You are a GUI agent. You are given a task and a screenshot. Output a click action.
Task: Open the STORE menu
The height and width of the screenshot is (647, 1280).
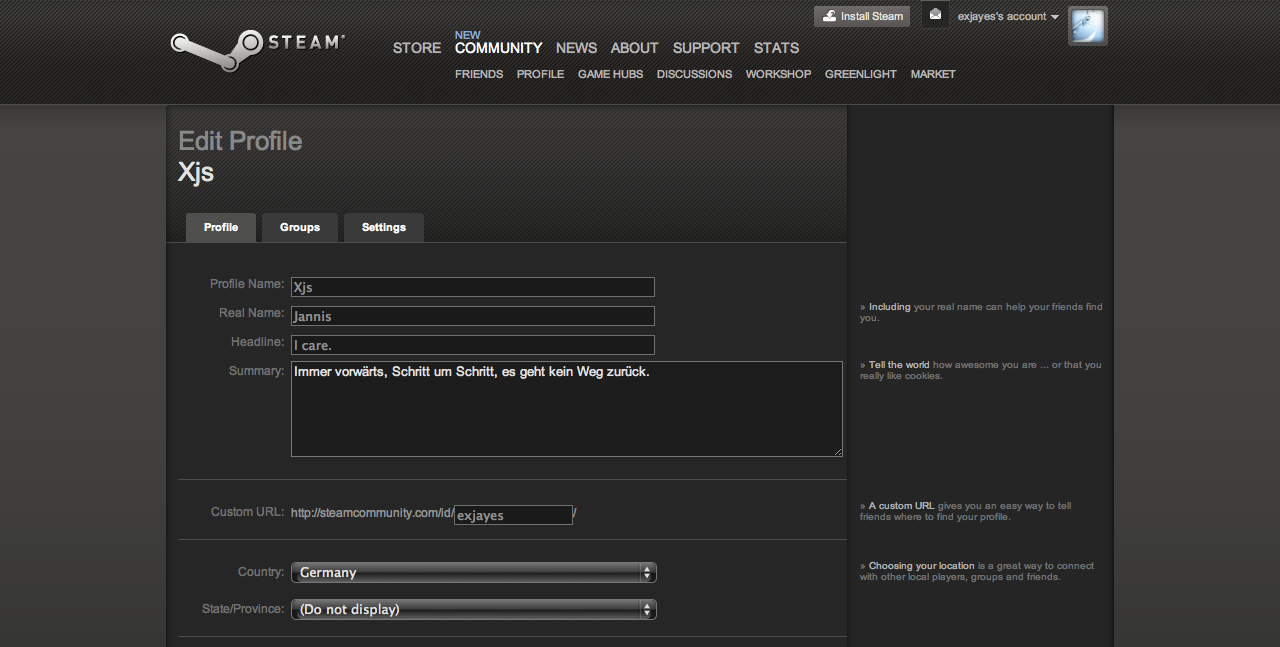click(417, 48)
